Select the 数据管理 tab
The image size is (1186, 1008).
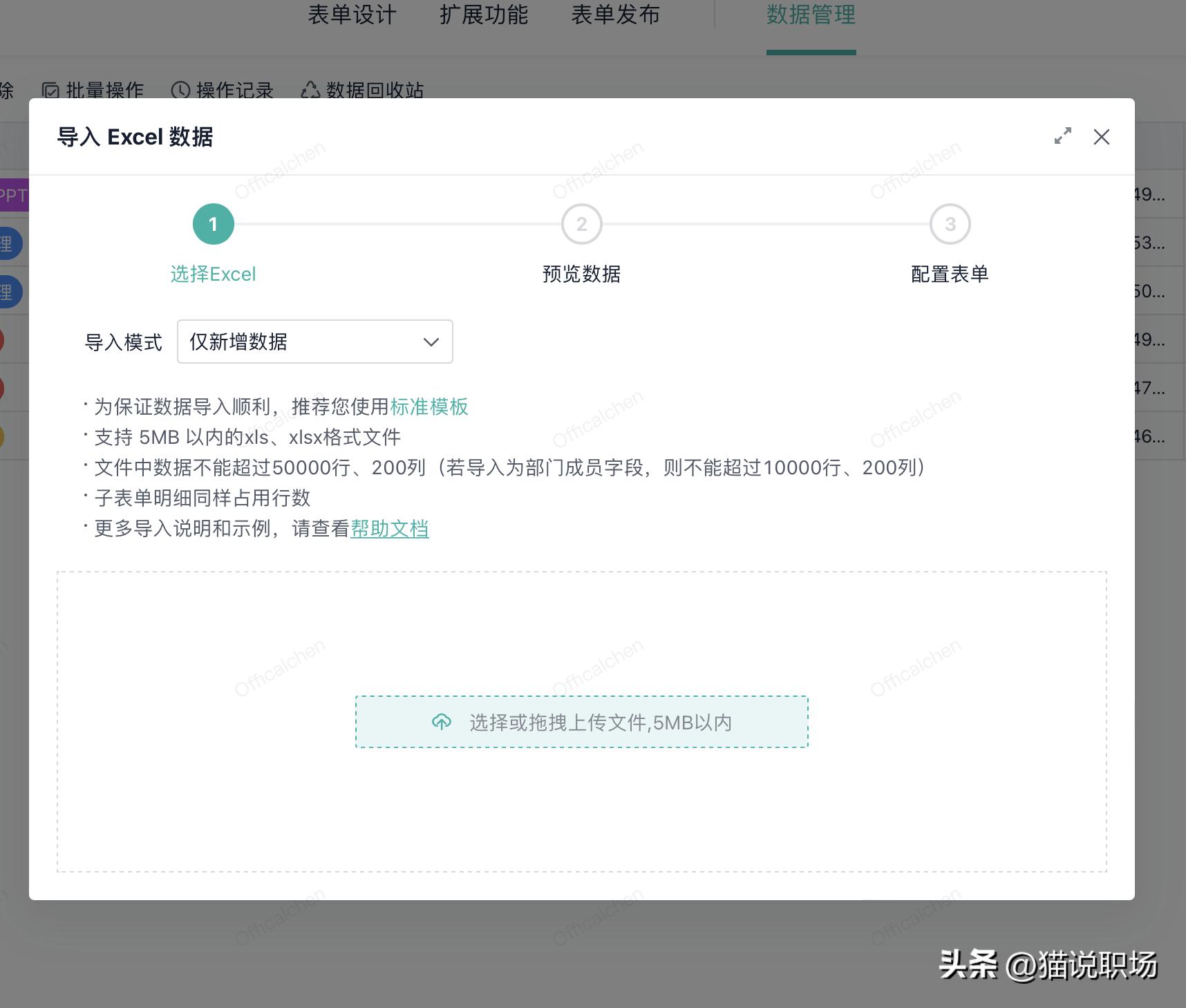[811, 15]
